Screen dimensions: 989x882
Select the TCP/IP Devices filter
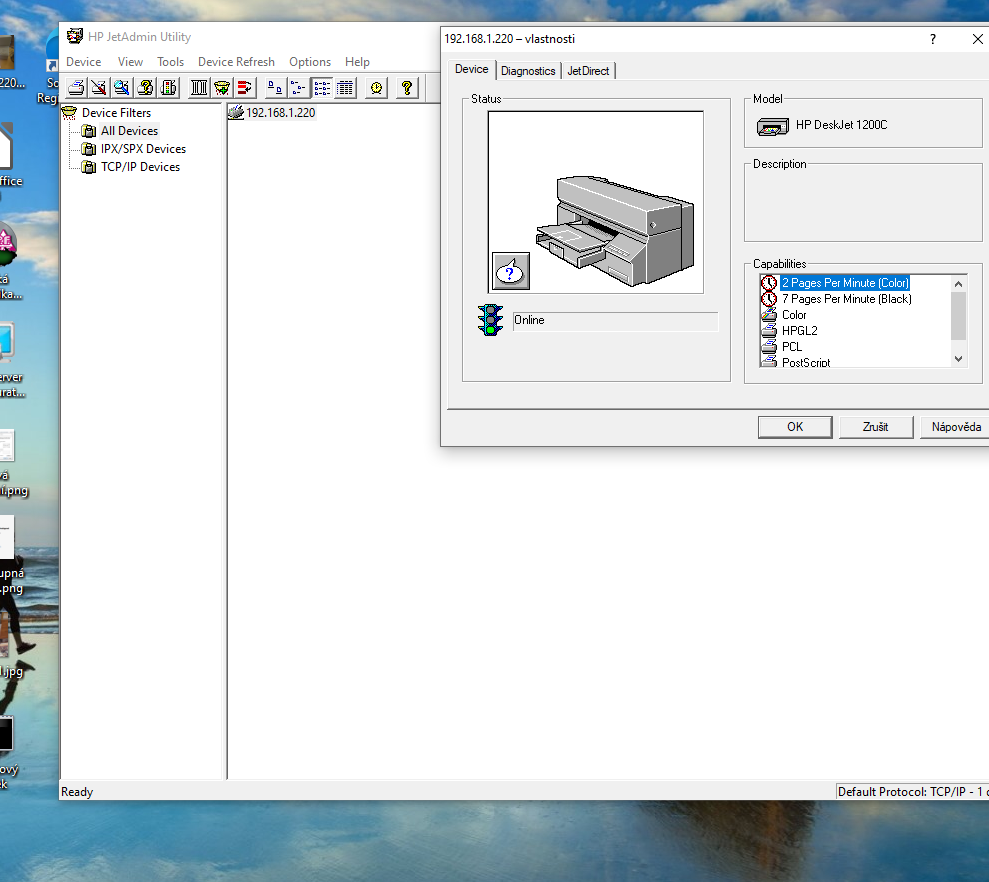(140, 167)
